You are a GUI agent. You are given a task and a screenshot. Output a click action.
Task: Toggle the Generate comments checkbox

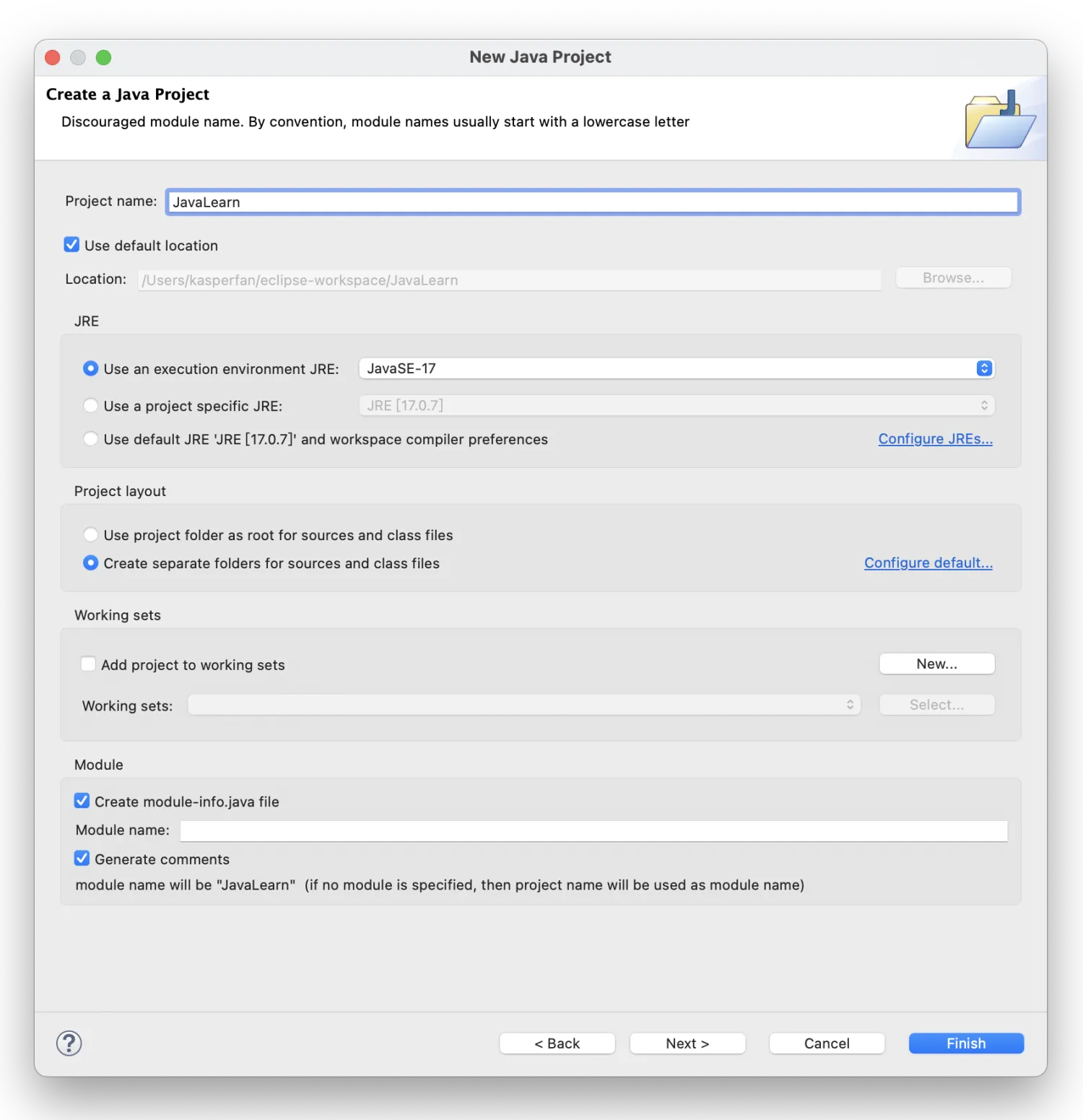pyautogui.click(x=82, y=859)
